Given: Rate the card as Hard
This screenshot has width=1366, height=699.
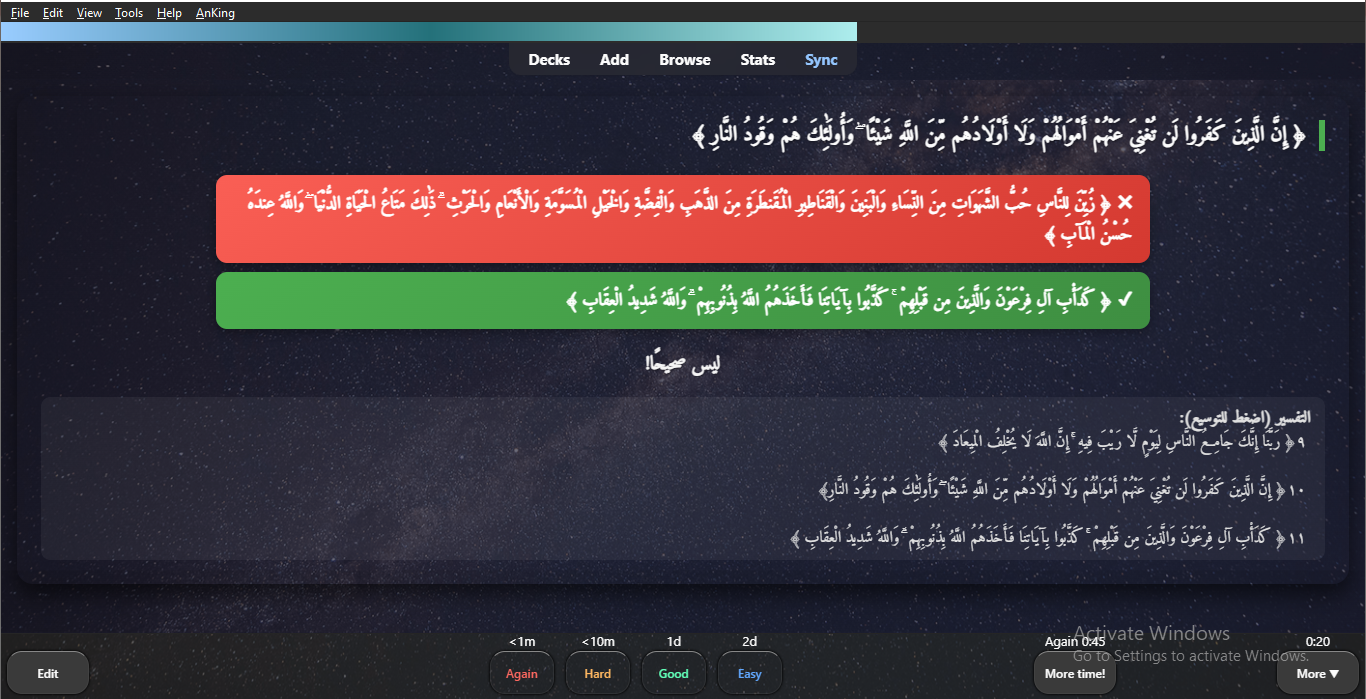Looking at the screenshot, I should click(598, 673).
